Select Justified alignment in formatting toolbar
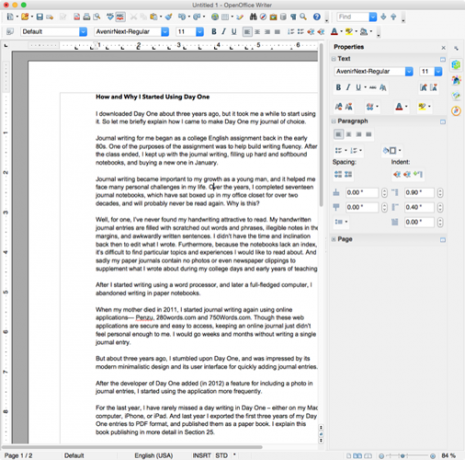 [277, 32]
